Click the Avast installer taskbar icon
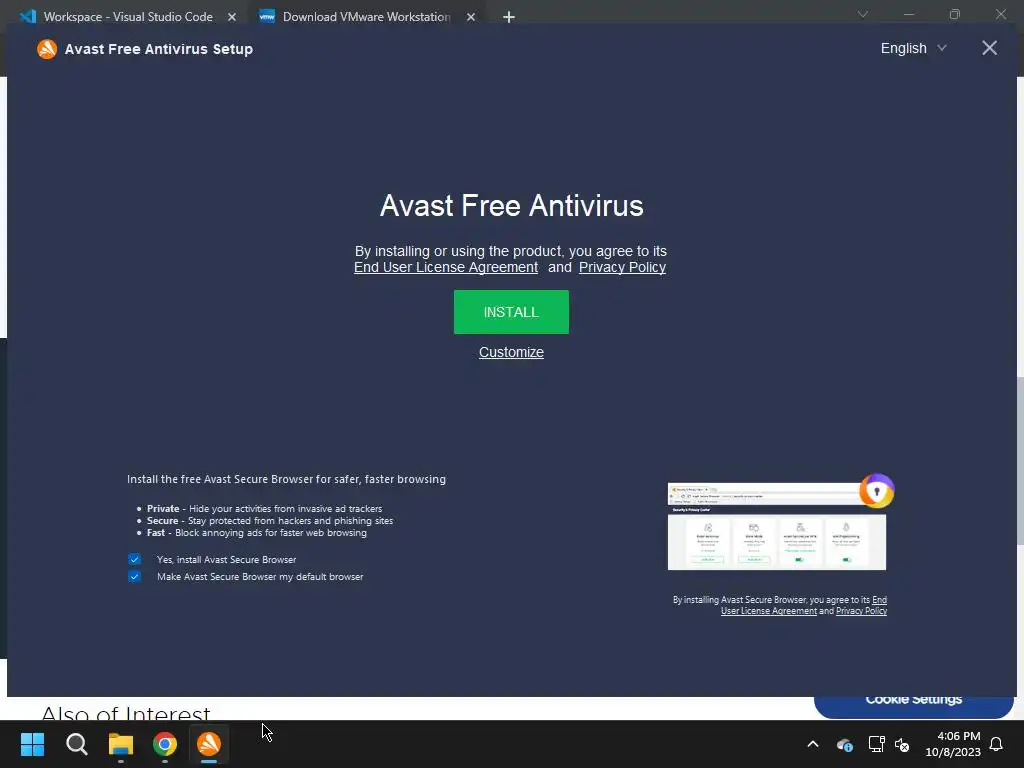Image resolution: width=1024 pixels, height=768 pixels. [209, 744]
